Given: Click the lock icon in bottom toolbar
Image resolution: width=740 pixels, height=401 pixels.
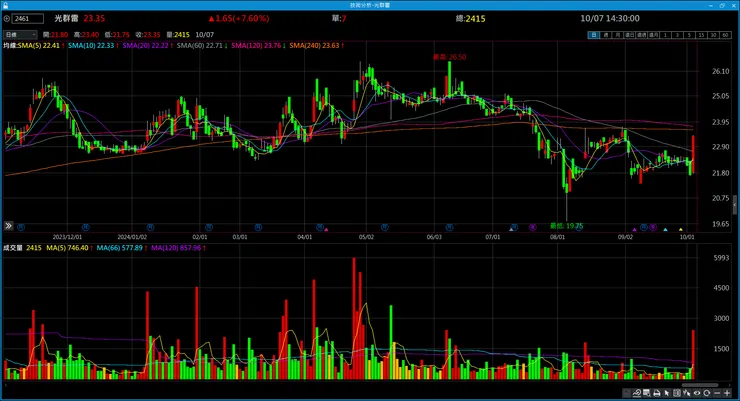Looking at the screenshot, I should coord(627,393).
